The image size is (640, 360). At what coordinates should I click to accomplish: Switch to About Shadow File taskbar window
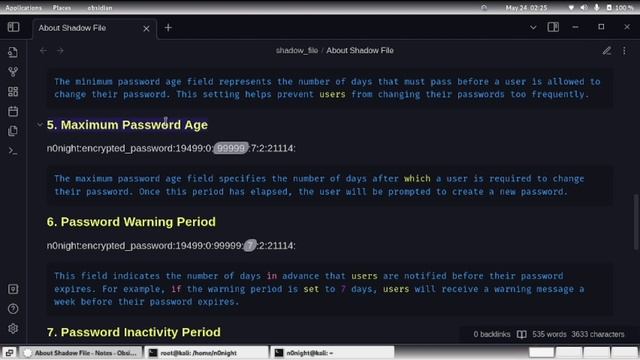[x=81, y=353]
